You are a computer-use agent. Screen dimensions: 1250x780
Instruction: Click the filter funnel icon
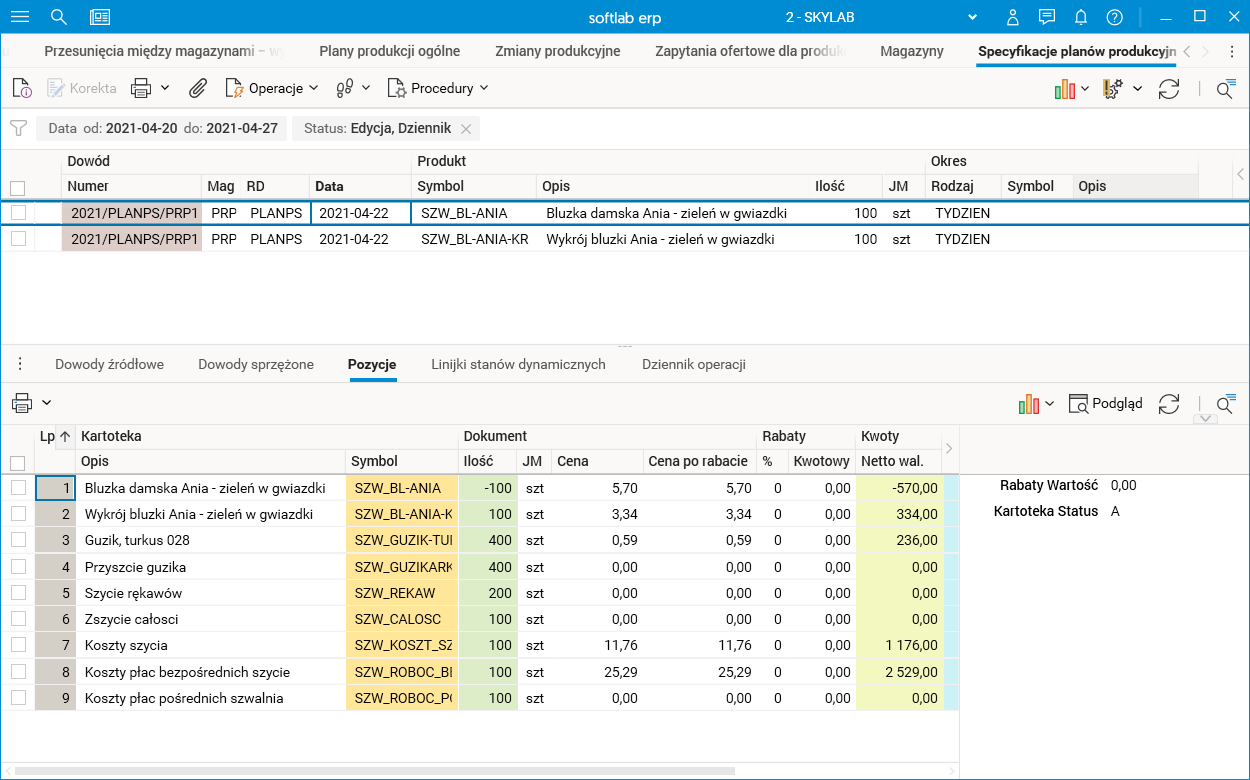click(18, 128)
